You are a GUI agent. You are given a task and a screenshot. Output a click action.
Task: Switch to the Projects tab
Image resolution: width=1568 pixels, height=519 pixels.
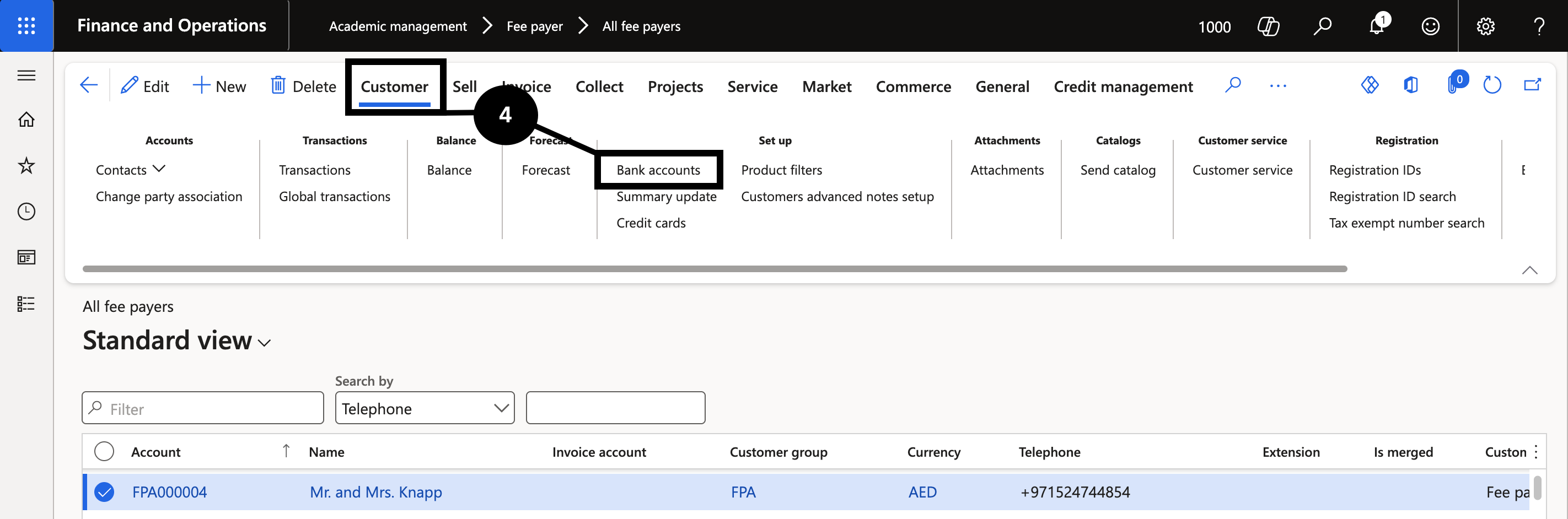tap(675, 86)
